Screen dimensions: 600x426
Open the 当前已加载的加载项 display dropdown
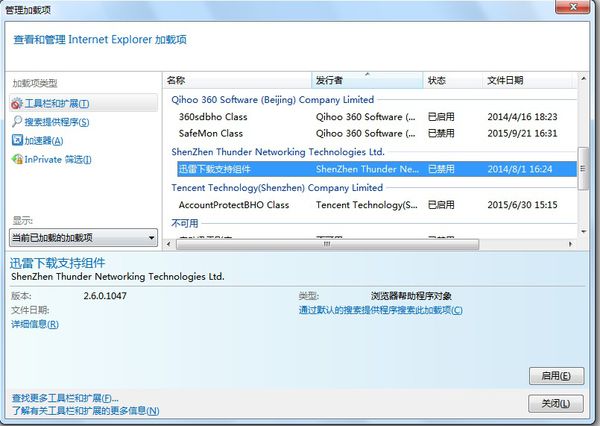83,238
